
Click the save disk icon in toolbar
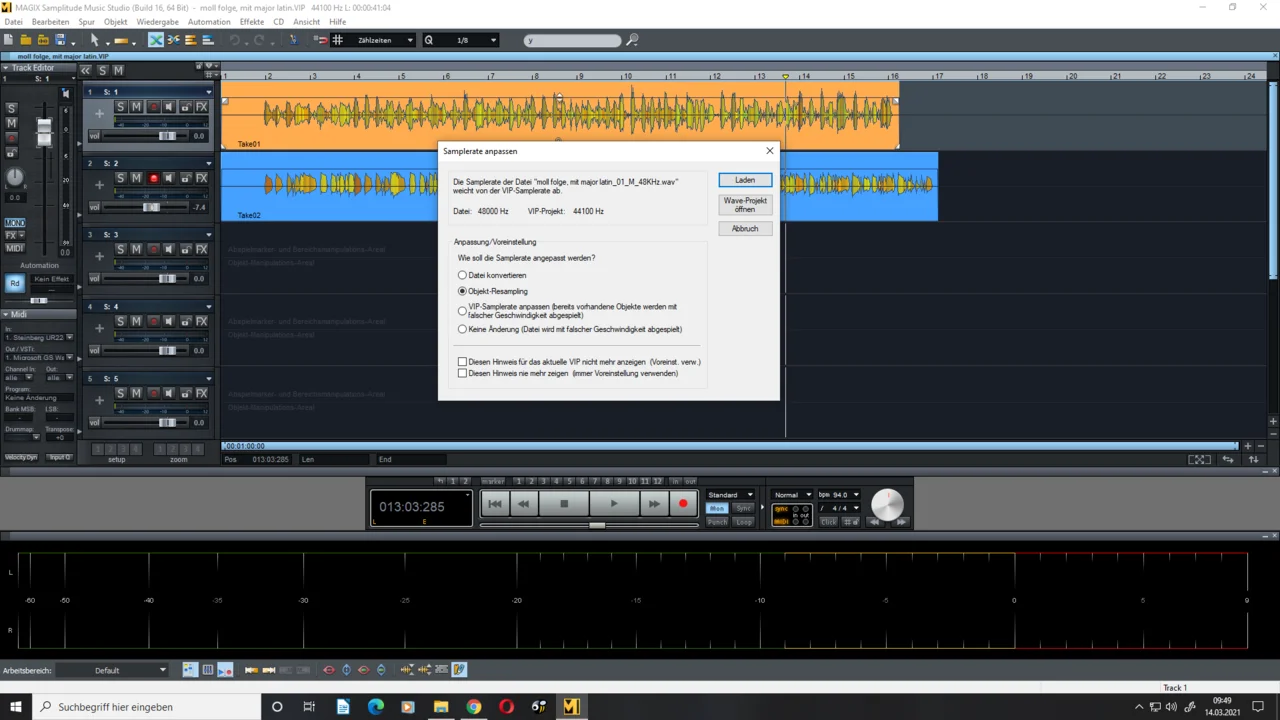click(x=60, y=40)
